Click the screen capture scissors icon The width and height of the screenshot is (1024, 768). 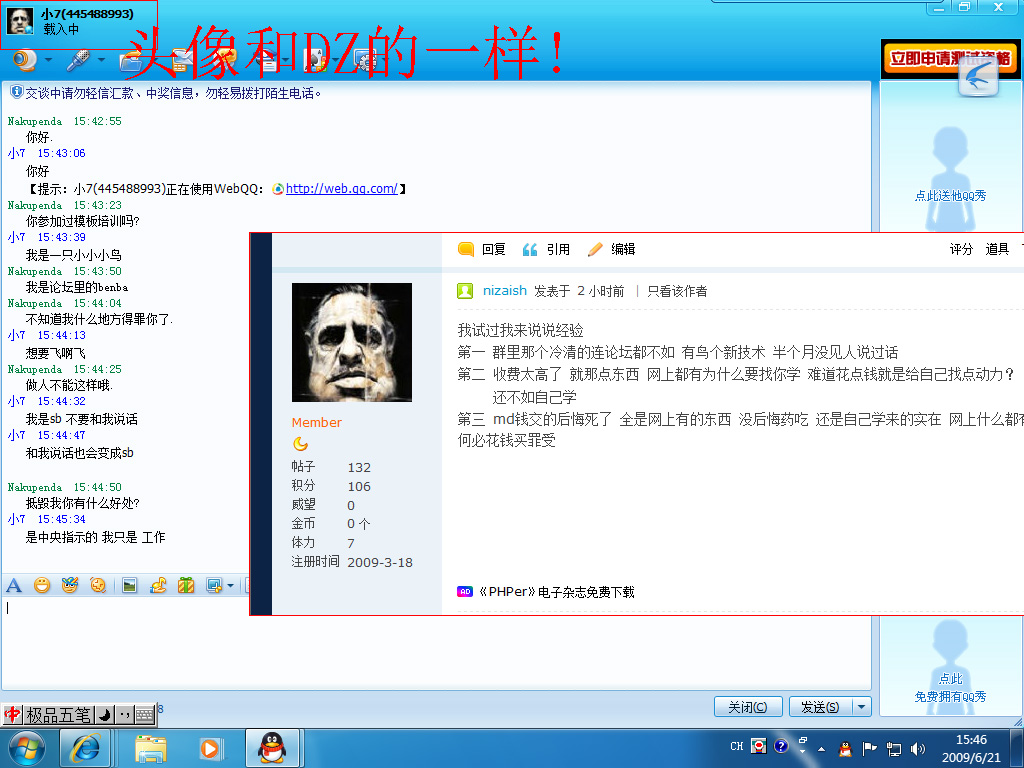(x=214, y=586)
